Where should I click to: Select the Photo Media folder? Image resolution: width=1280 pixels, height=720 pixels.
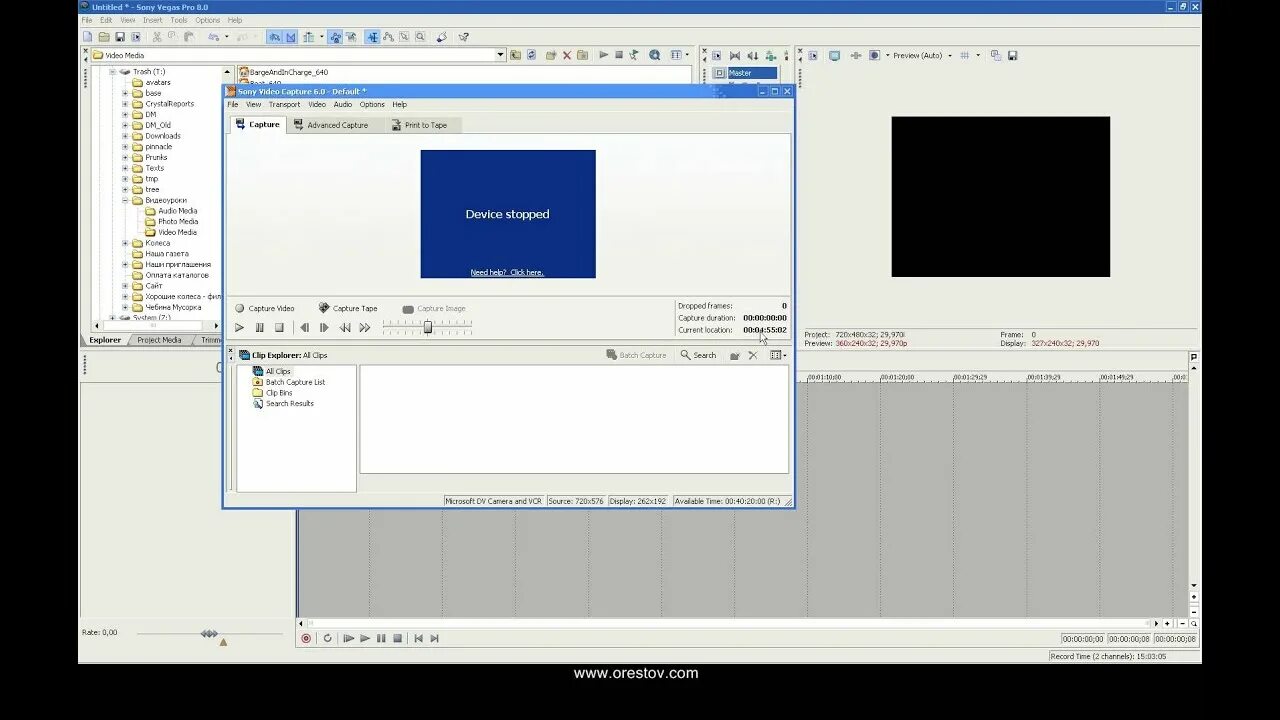(178, 222)
